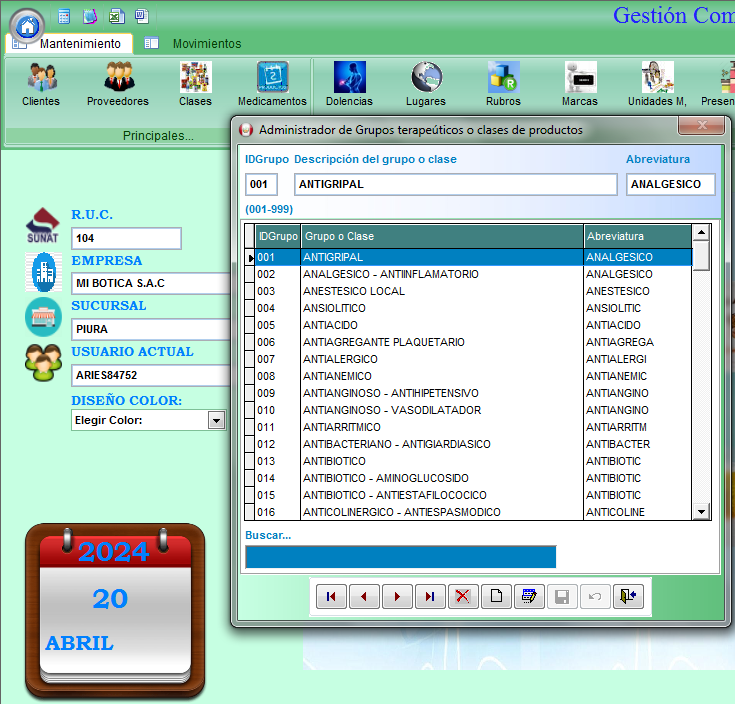Image resolution: width=735 pixels, height=704 pixels.
Task: Open the Clientes module
Action: point(41,84)
